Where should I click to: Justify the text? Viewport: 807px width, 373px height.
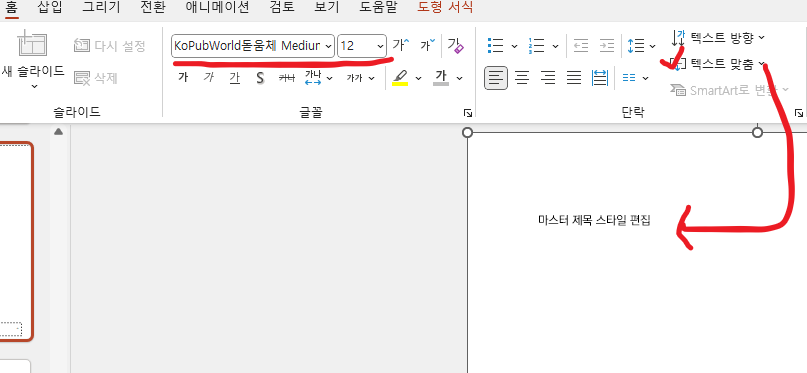[574, 78]
